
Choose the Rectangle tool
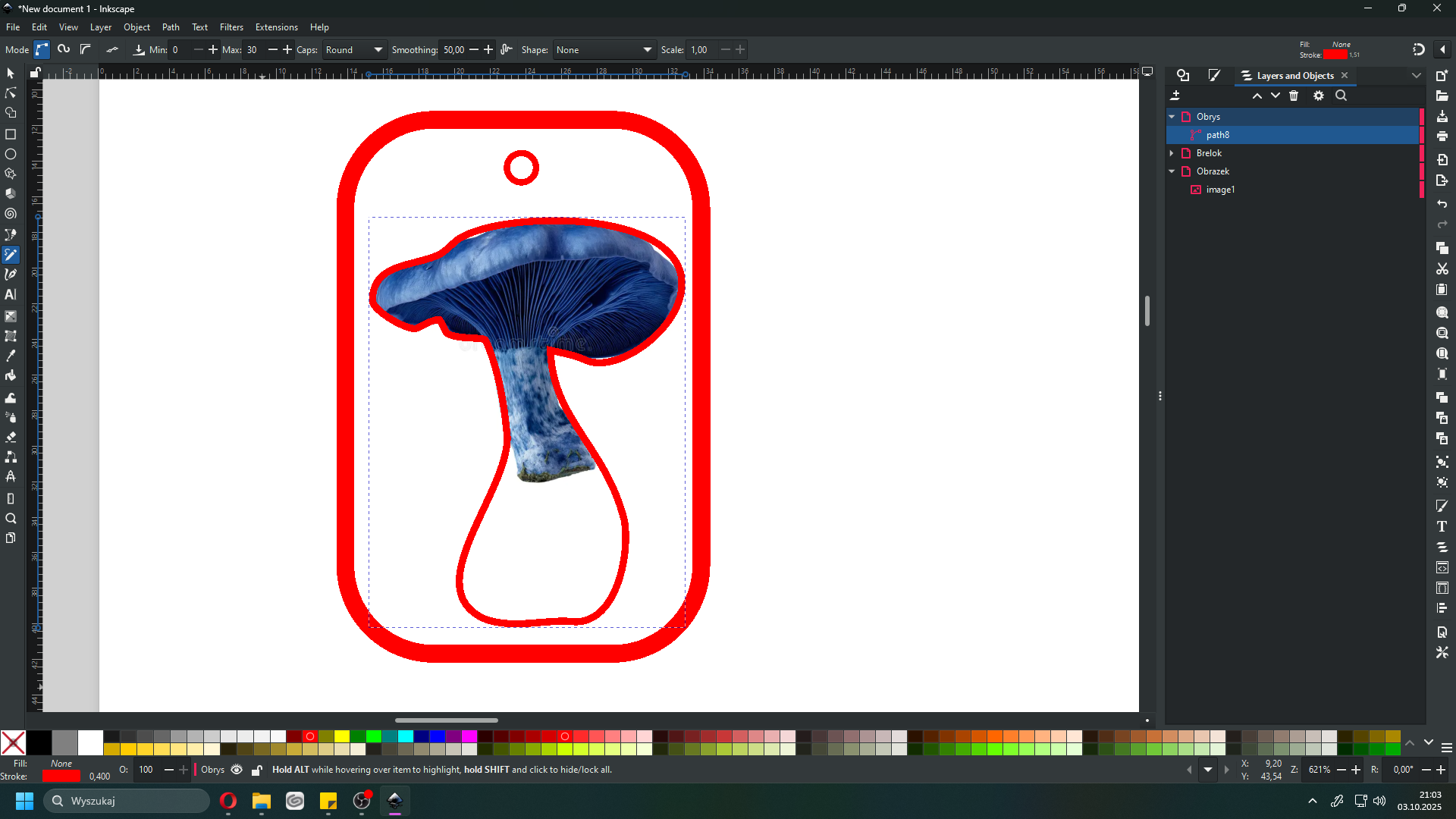[x=11, y=134]
